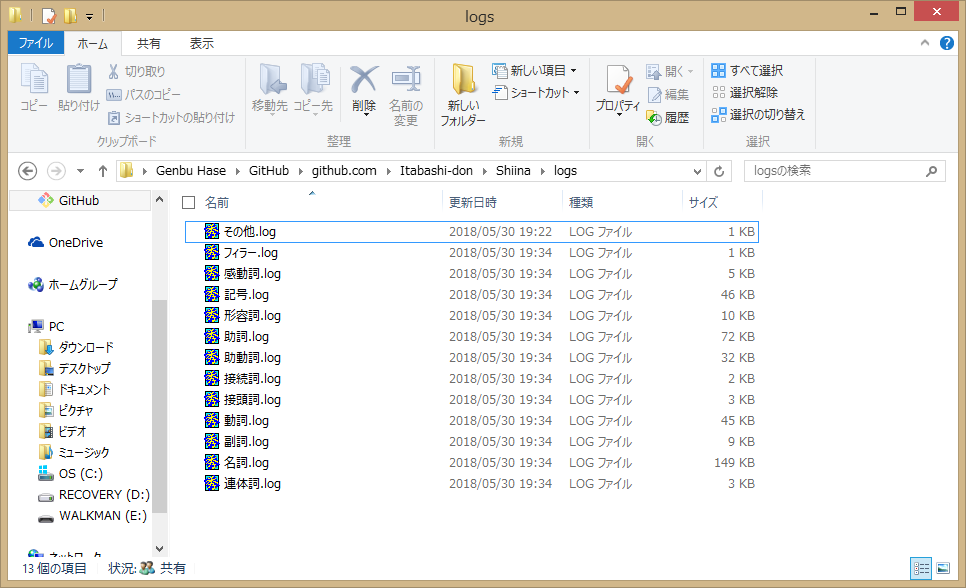
Task: Switch to details view layout
Action: [x=921, y=568]
